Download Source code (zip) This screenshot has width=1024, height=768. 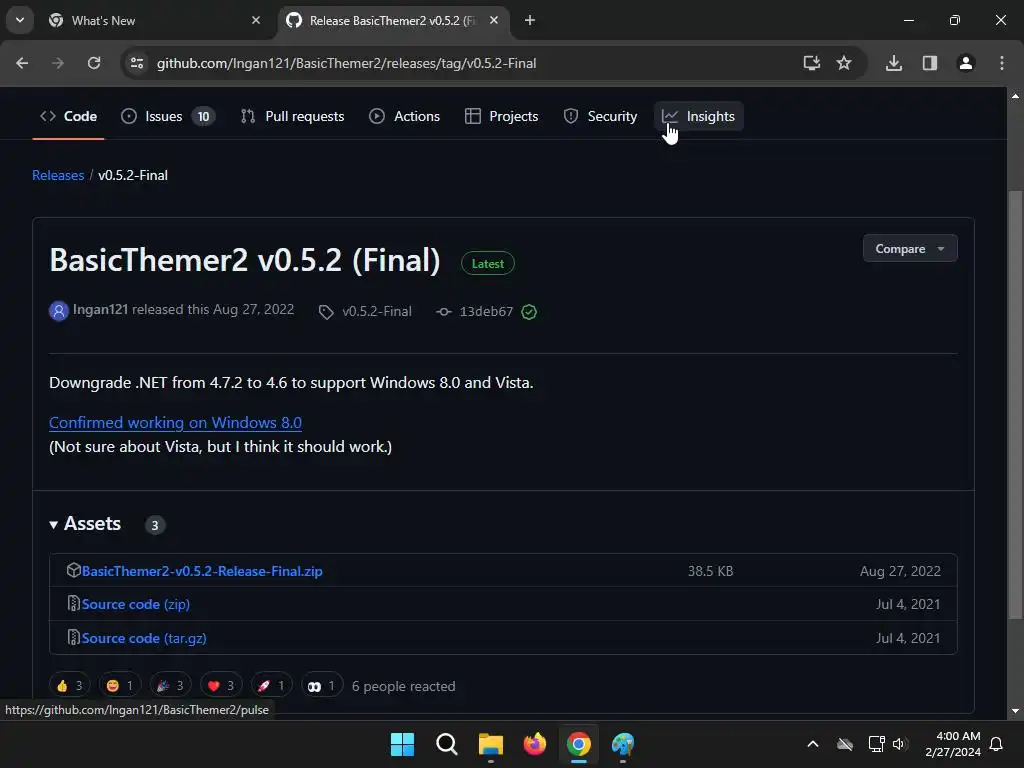[135, 604]
